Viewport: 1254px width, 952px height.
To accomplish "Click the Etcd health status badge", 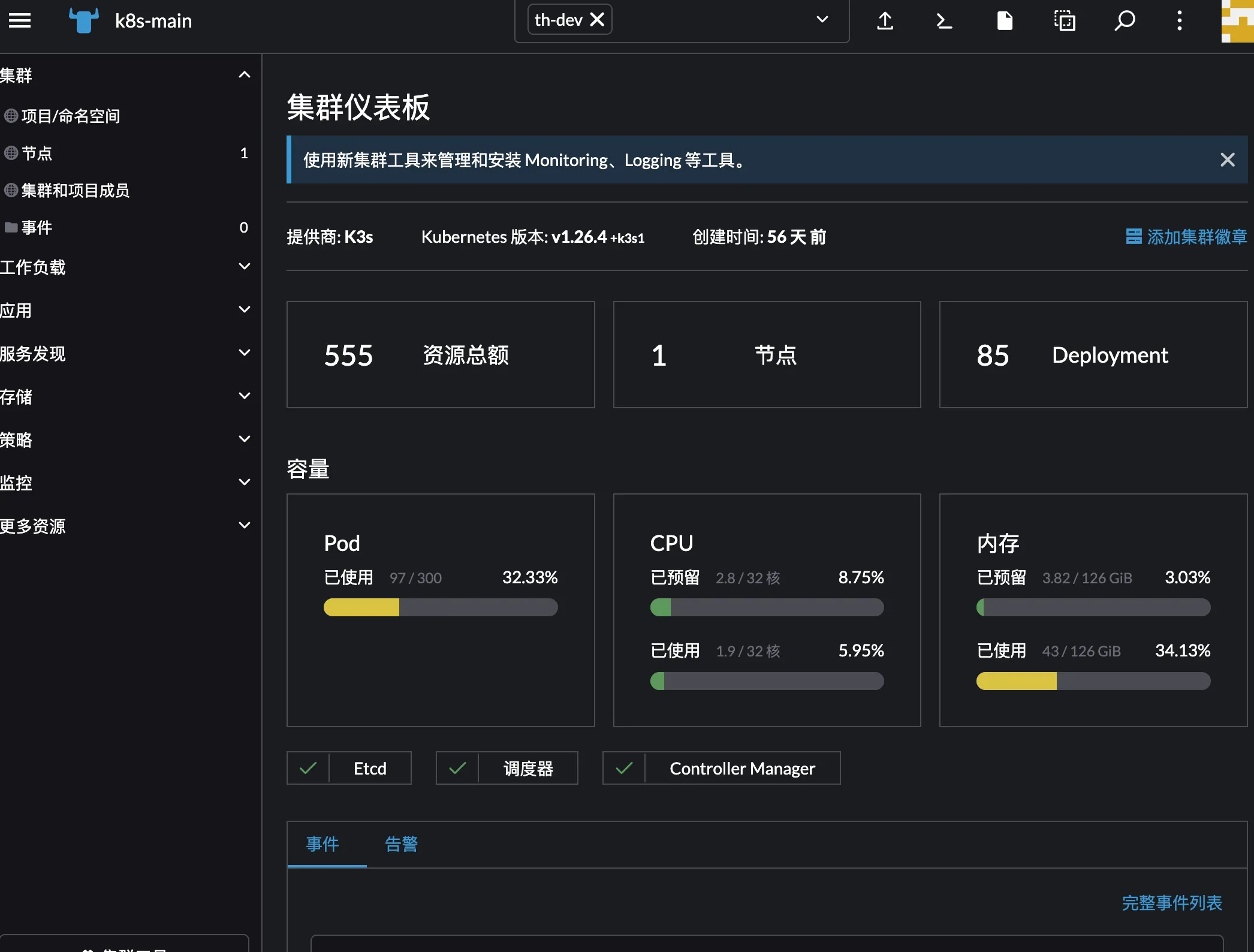I will (349, 768).
